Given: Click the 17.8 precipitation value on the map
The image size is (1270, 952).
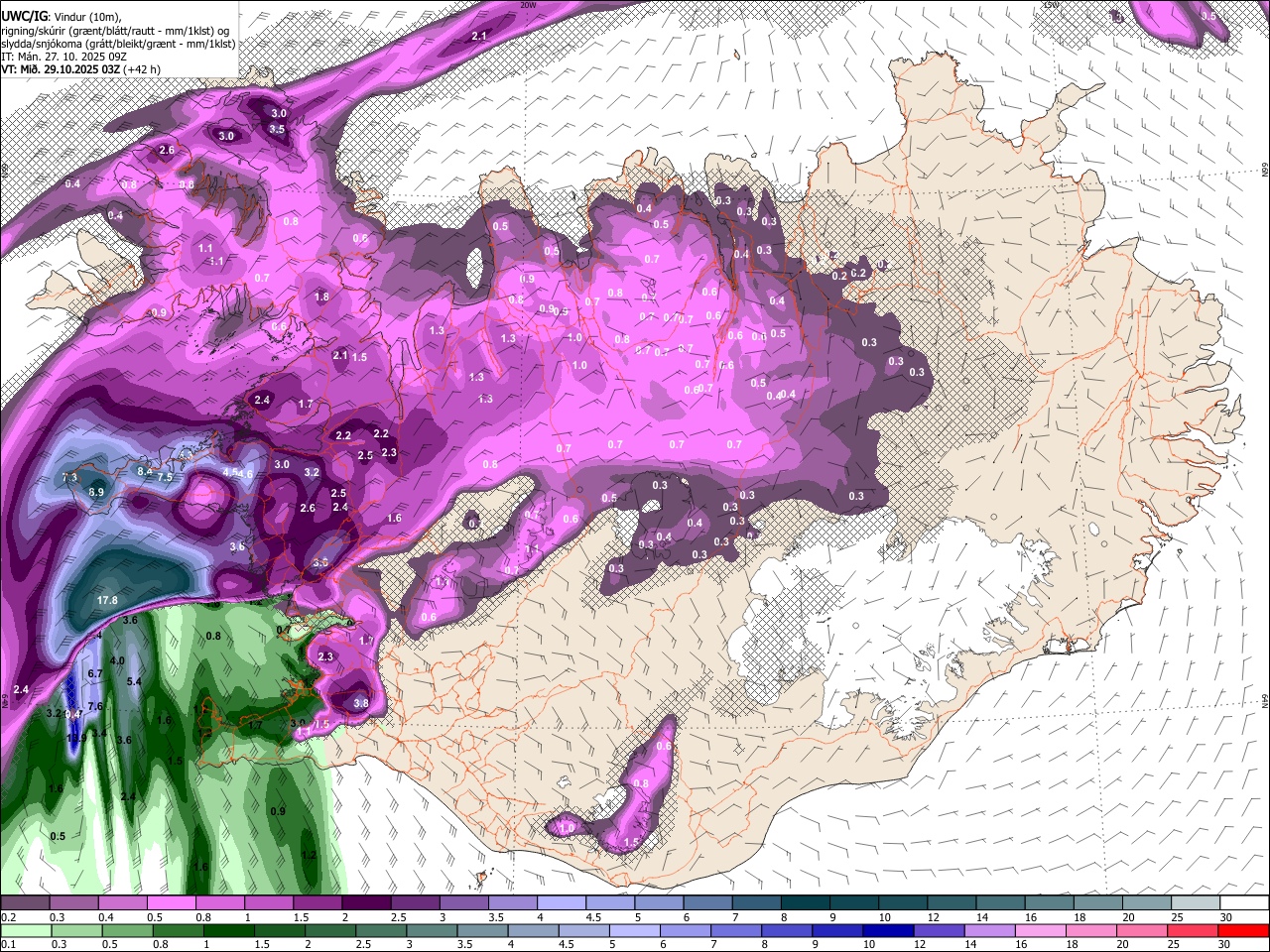Looking at the screenshot, I should click(x=107, y=601).
